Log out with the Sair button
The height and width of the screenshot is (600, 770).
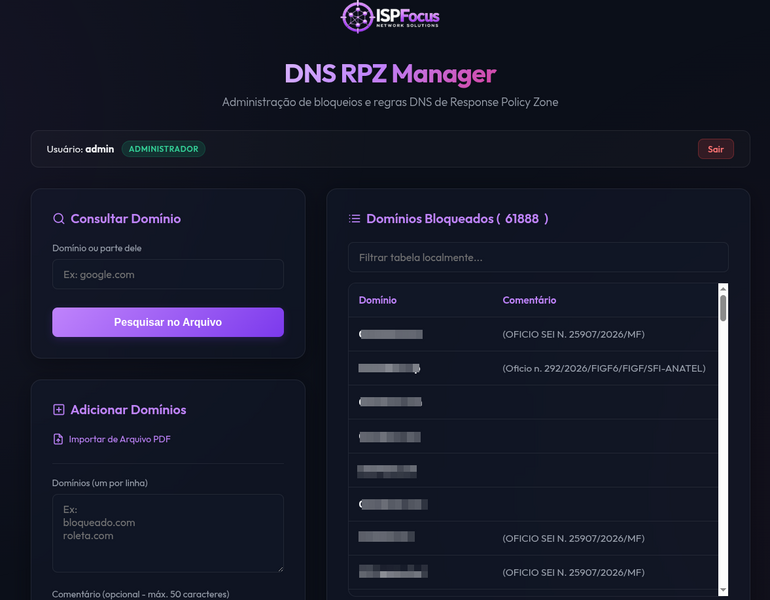coord(715,149)
